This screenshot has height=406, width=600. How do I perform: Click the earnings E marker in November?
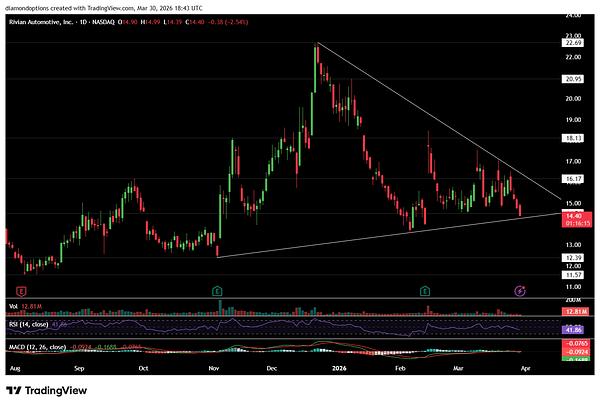click(217, 291)
